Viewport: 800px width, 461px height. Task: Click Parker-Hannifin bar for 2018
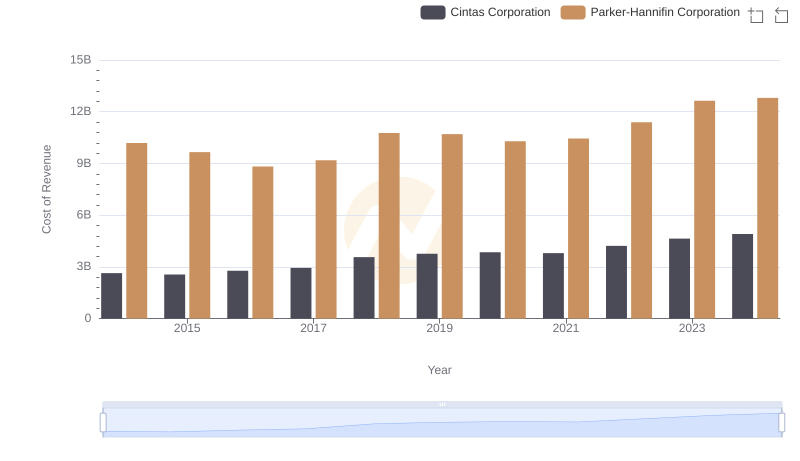389,225
